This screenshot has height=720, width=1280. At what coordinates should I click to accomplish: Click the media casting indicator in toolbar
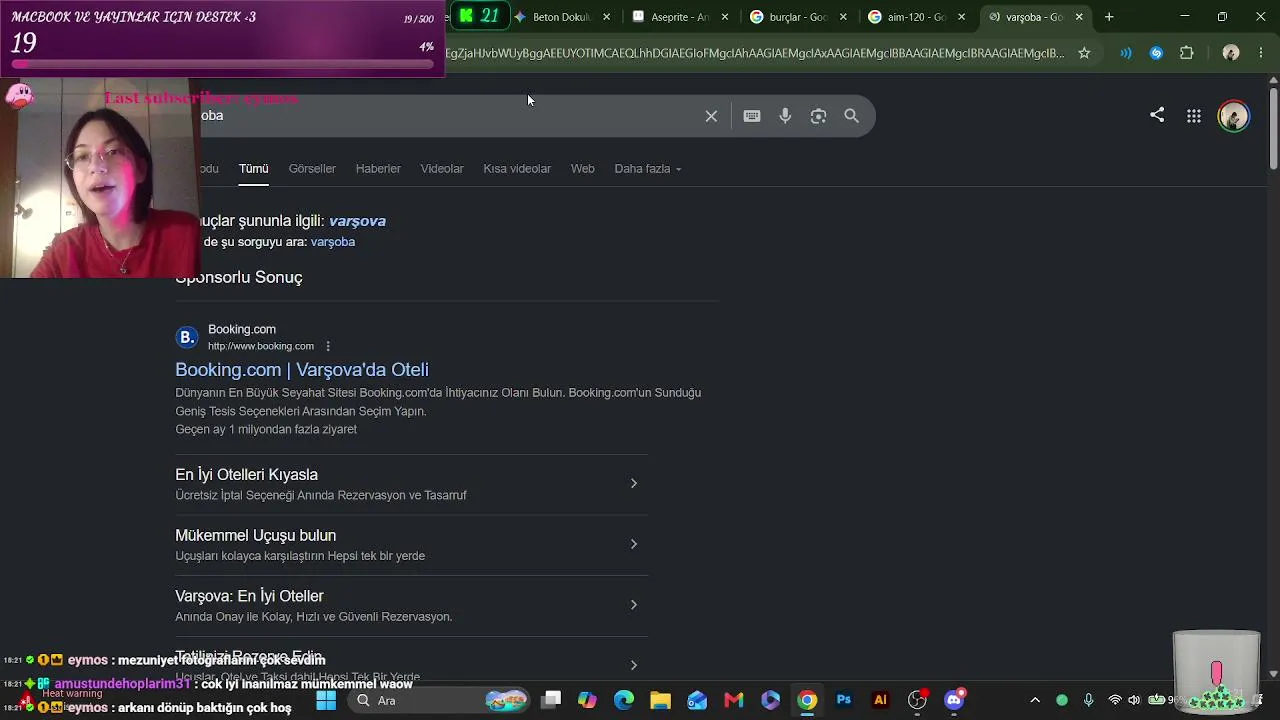click(x=1126, y=53)
